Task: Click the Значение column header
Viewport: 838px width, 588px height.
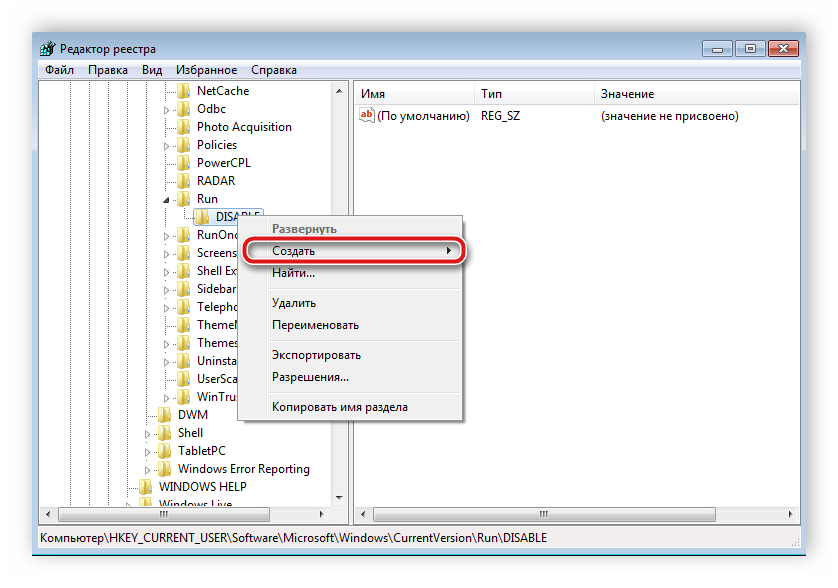Action: coord(627,94)
